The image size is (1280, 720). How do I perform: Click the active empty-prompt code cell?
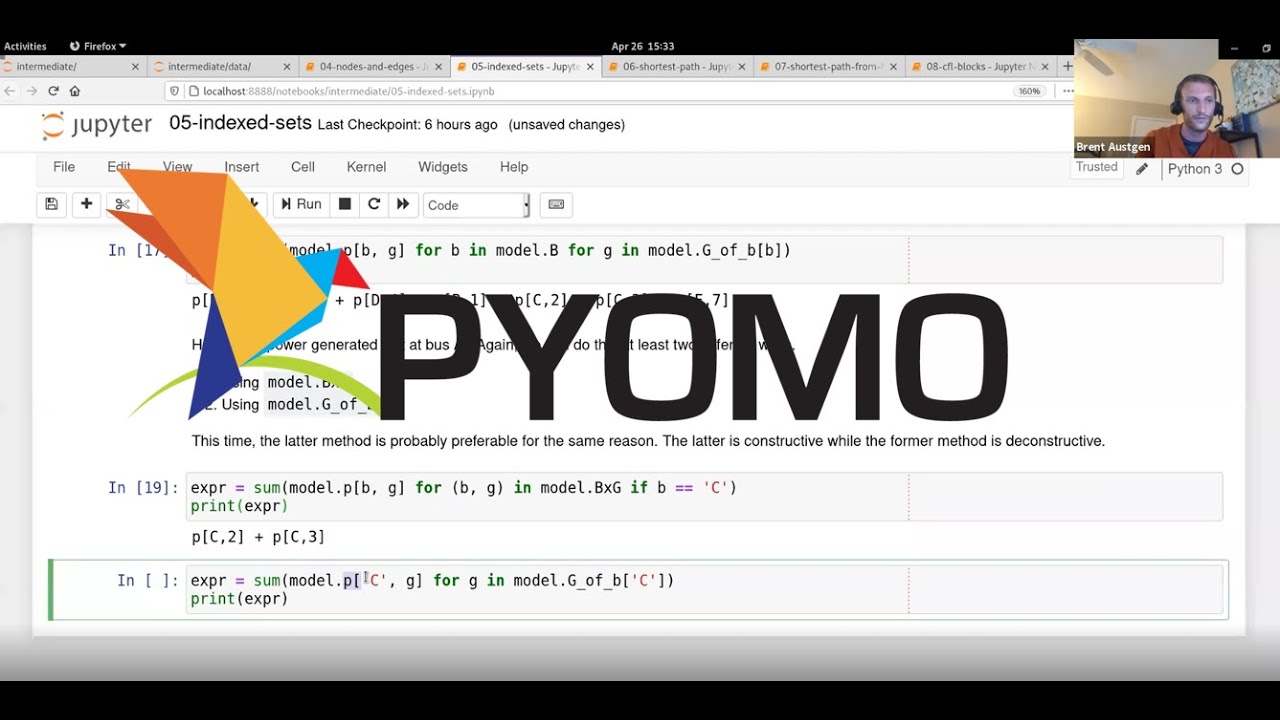tap(704, 589)
